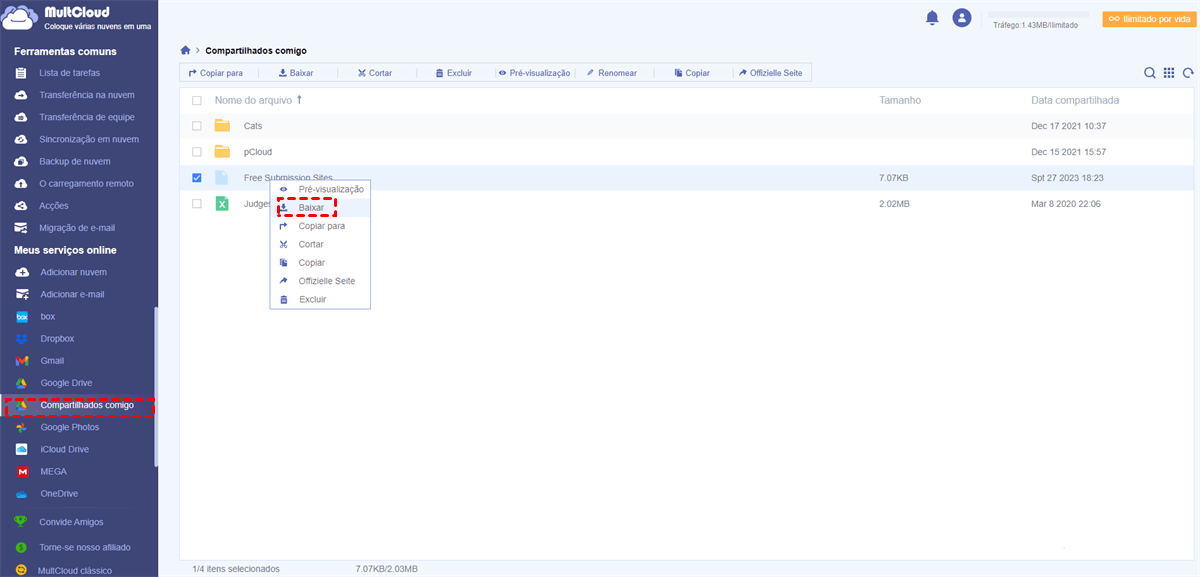Click Copiar para toolbar button
This screenshot has height=577, width=1200.
click(x=216, y=73)
